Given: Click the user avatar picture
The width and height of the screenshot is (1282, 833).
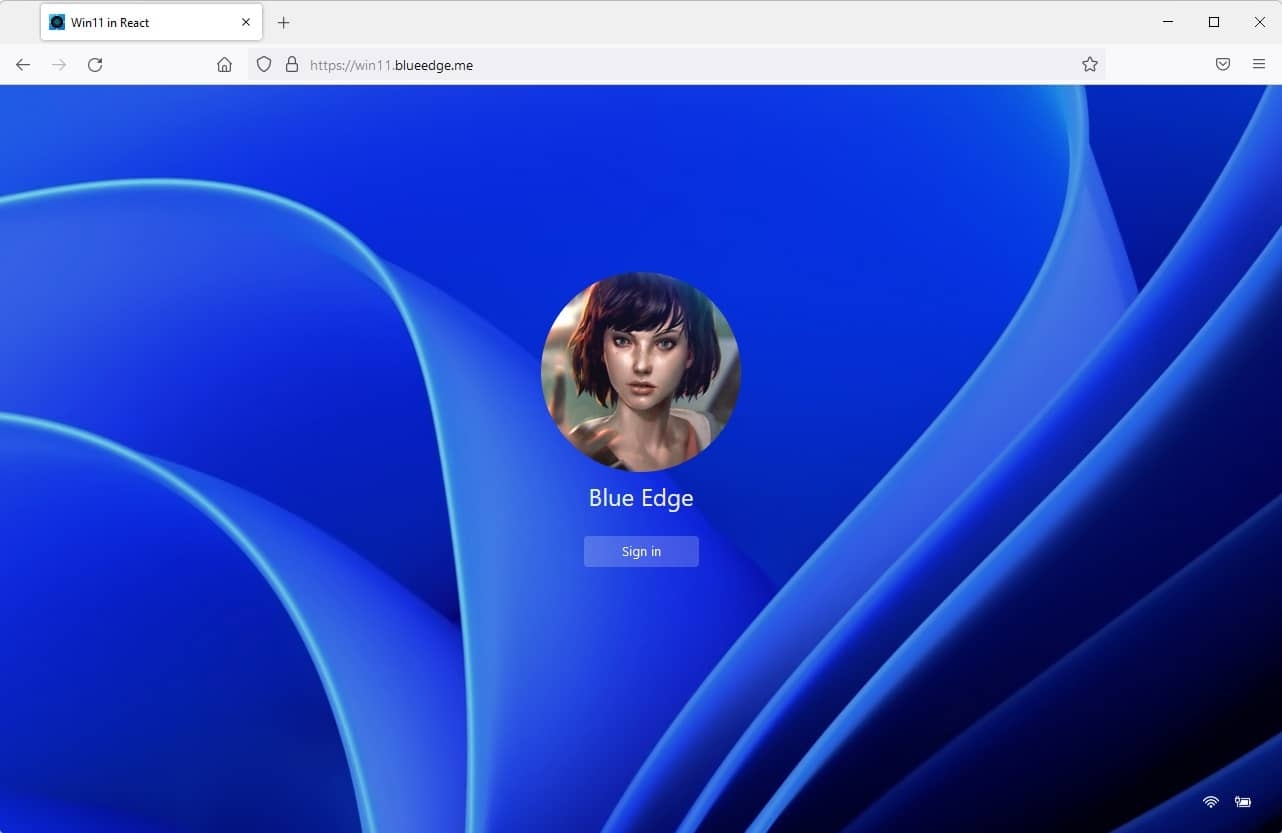Looking at the screenshot, I should tap(641, 372).
